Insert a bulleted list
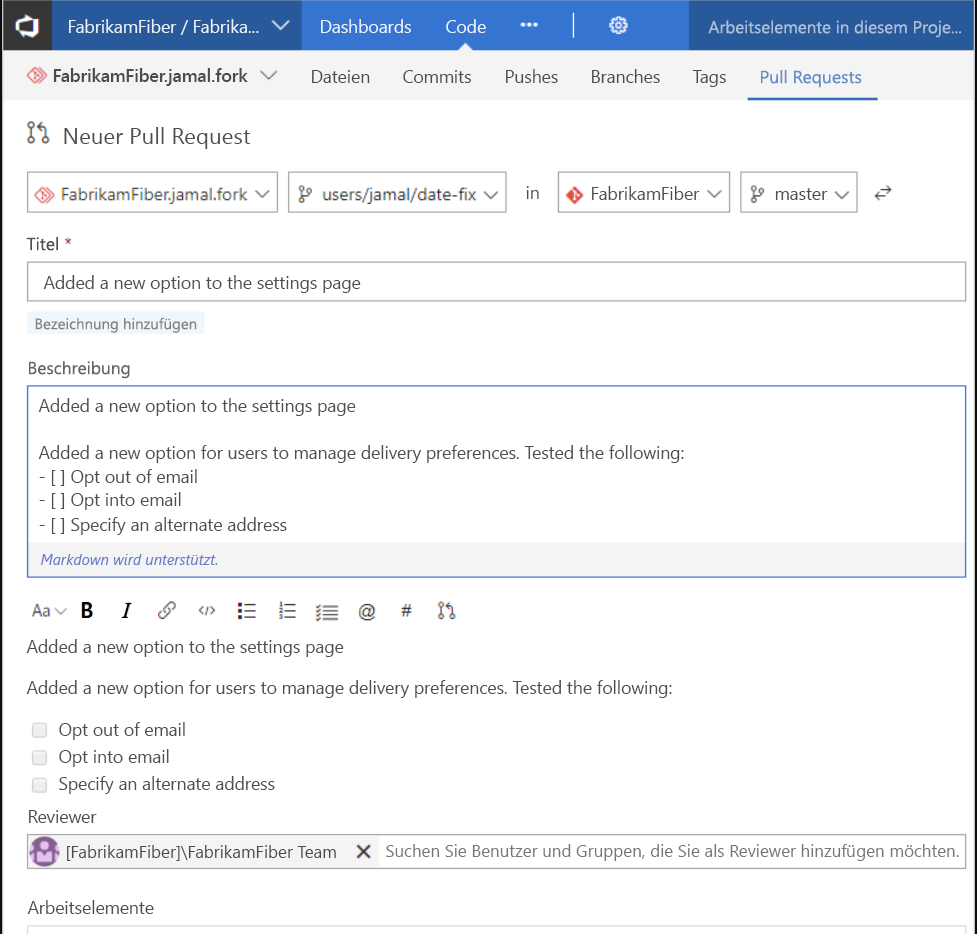 [246, 611]
